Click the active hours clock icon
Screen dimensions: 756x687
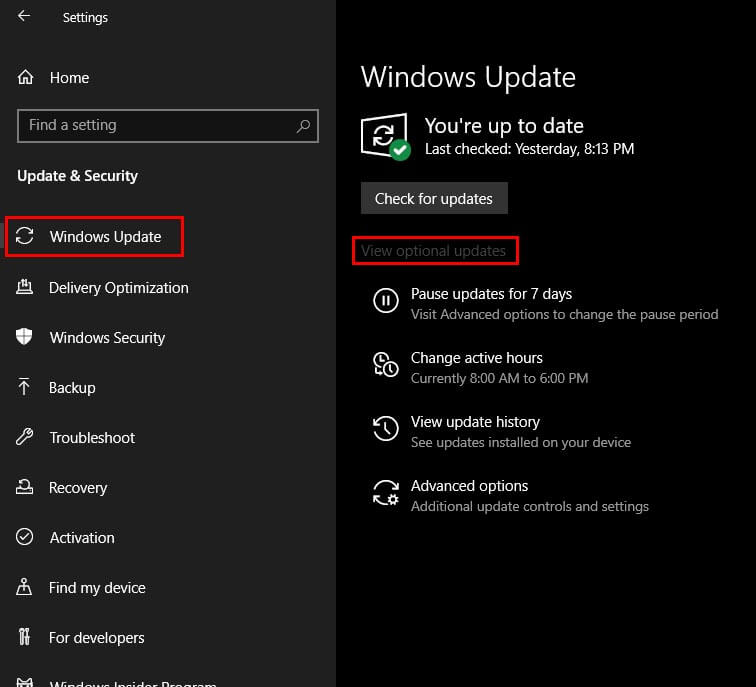386,364
